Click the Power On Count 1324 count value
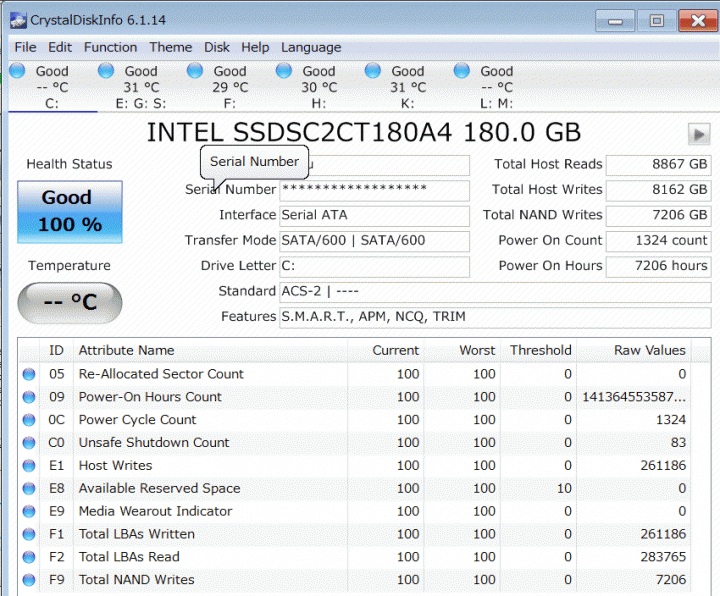720x596 pixels. tap(658, 241)
